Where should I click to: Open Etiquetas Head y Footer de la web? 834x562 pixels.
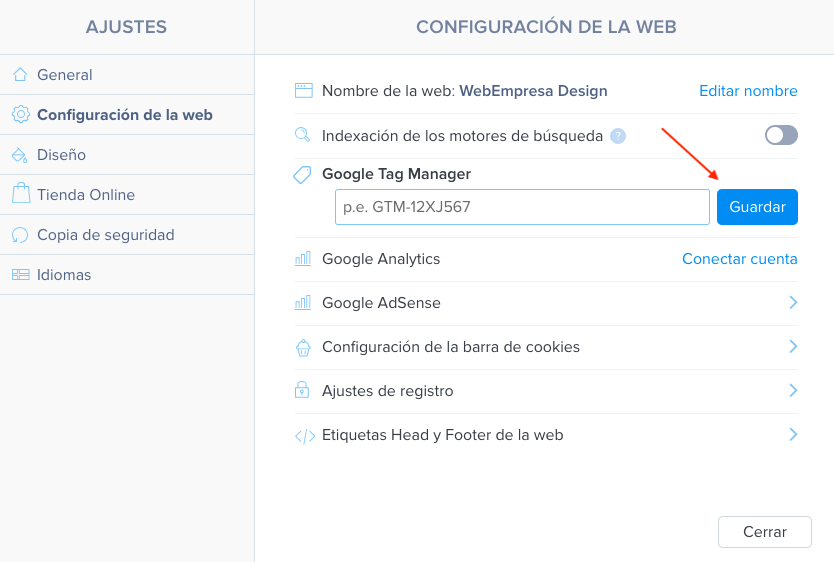pyautogui.click(x=546, y=435)
